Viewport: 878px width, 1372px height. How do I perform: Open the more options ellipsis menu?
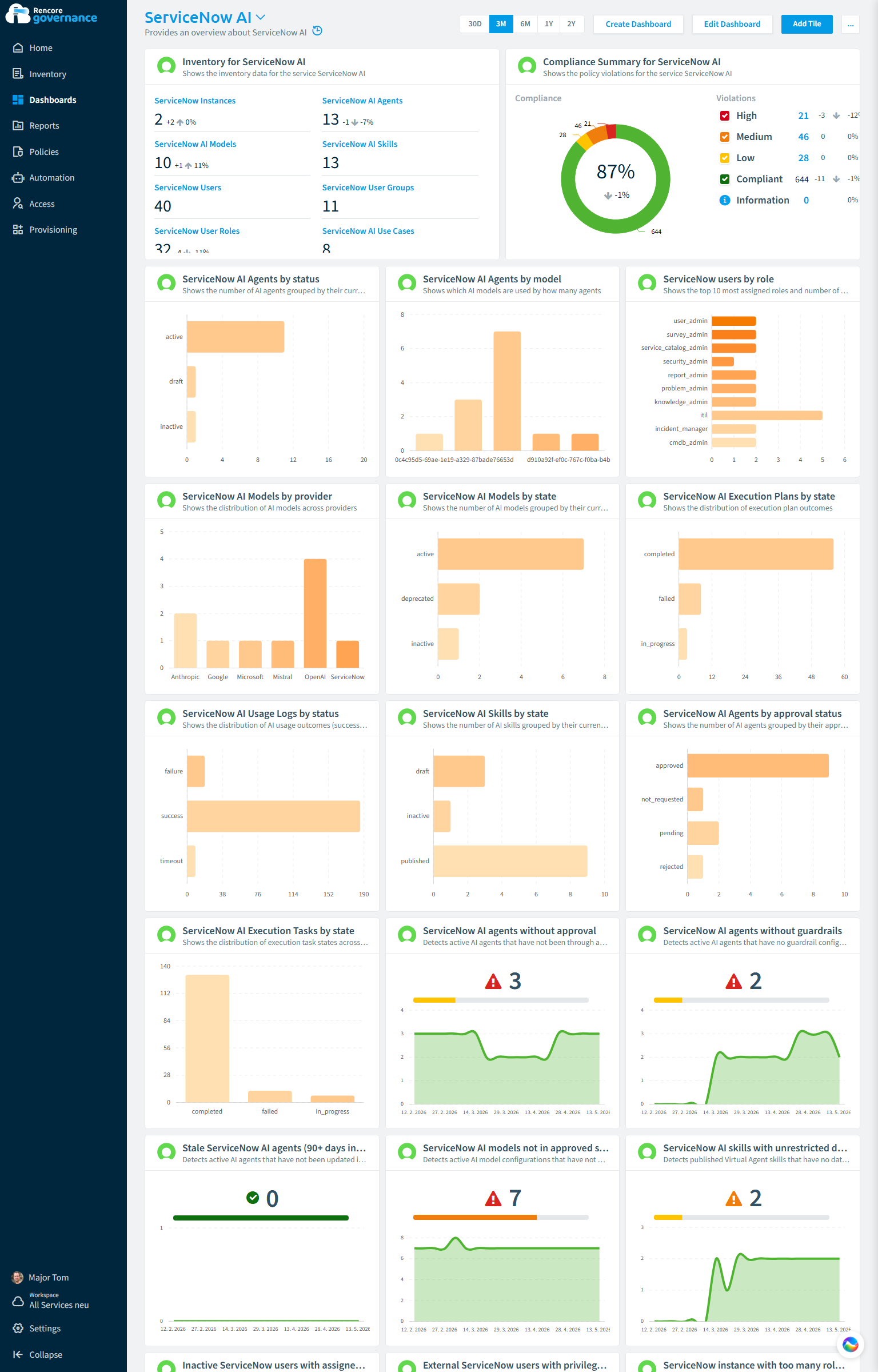click(x=851, y=24)
